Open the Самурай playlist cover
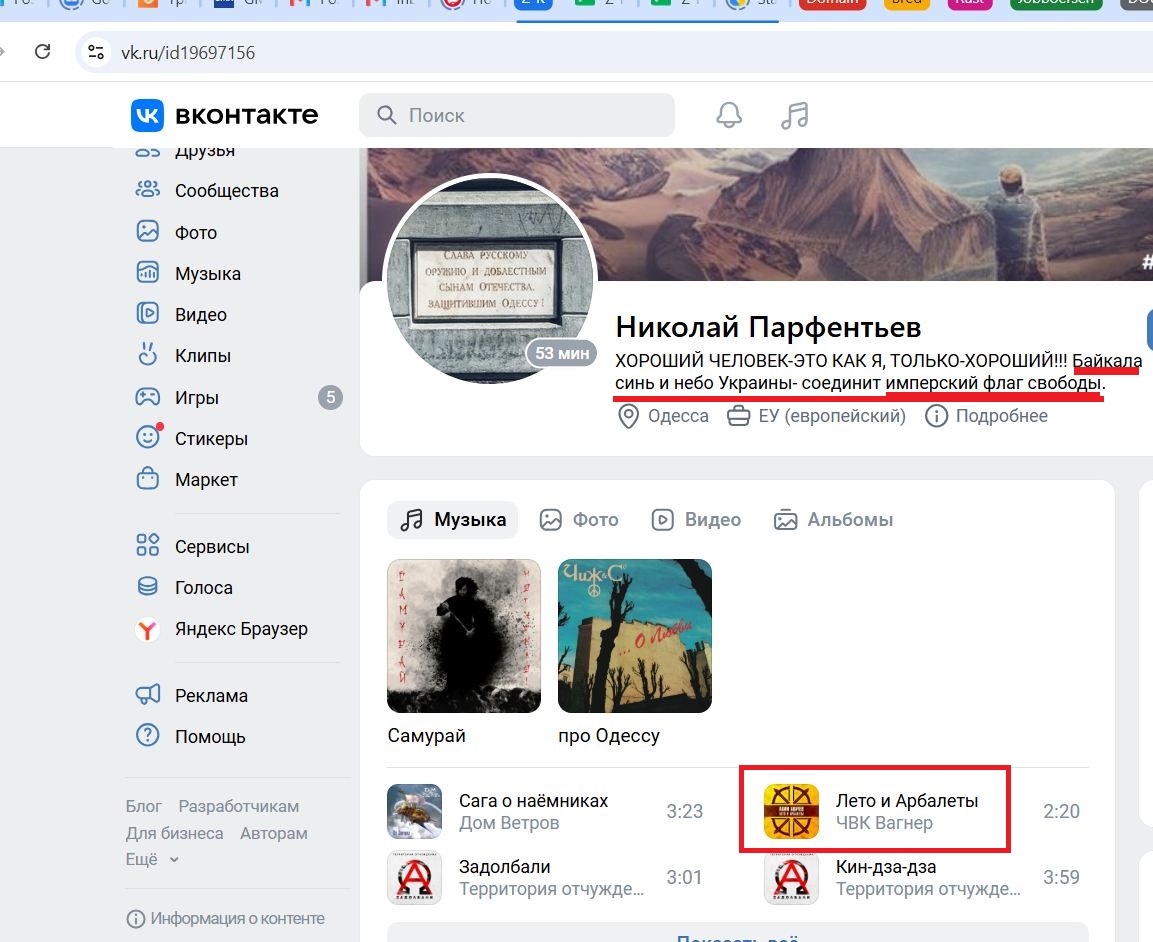This screenshot has width=1153, height=942. coord(464,636)
